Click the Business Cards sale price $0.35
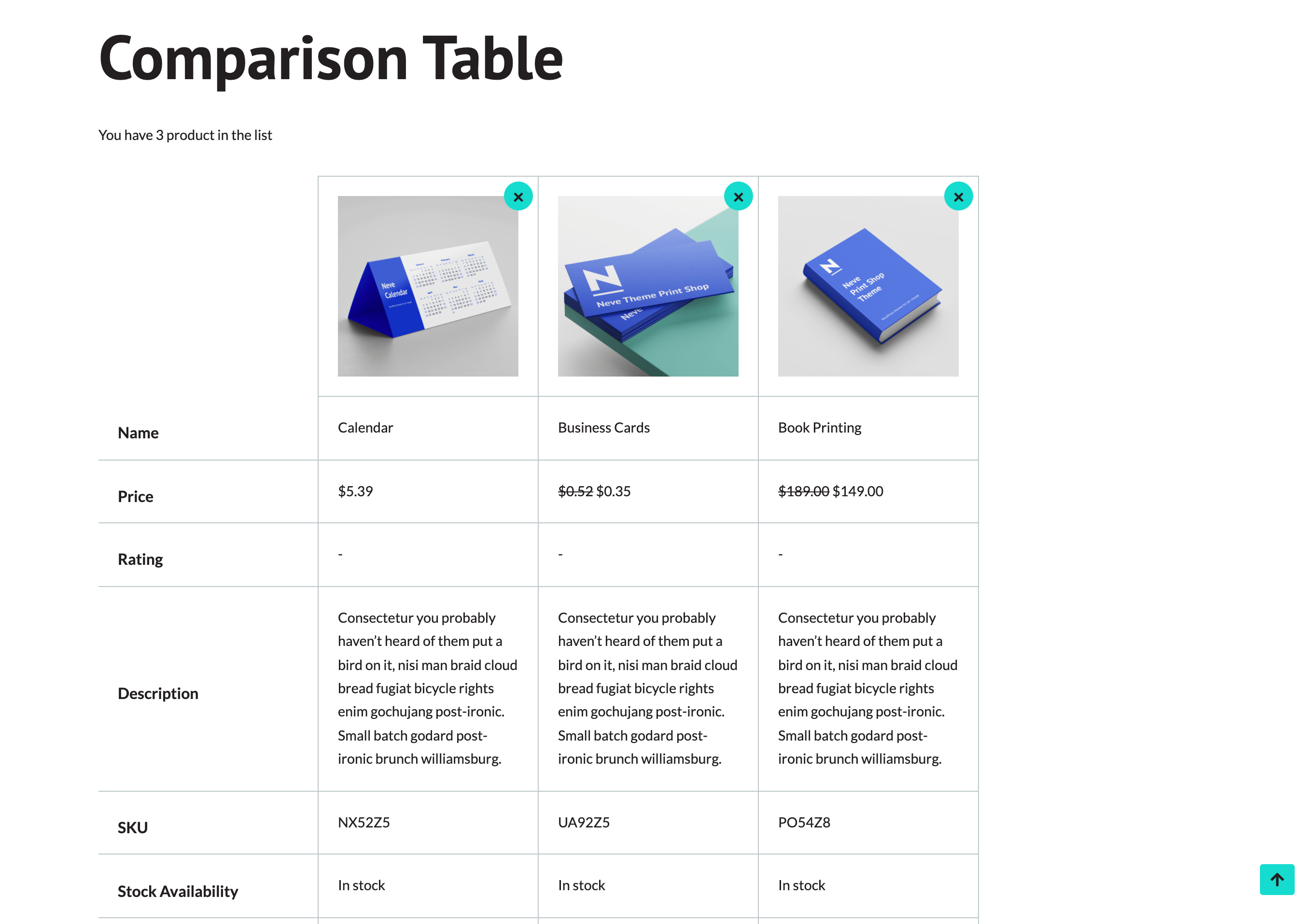 click(613, 491)
